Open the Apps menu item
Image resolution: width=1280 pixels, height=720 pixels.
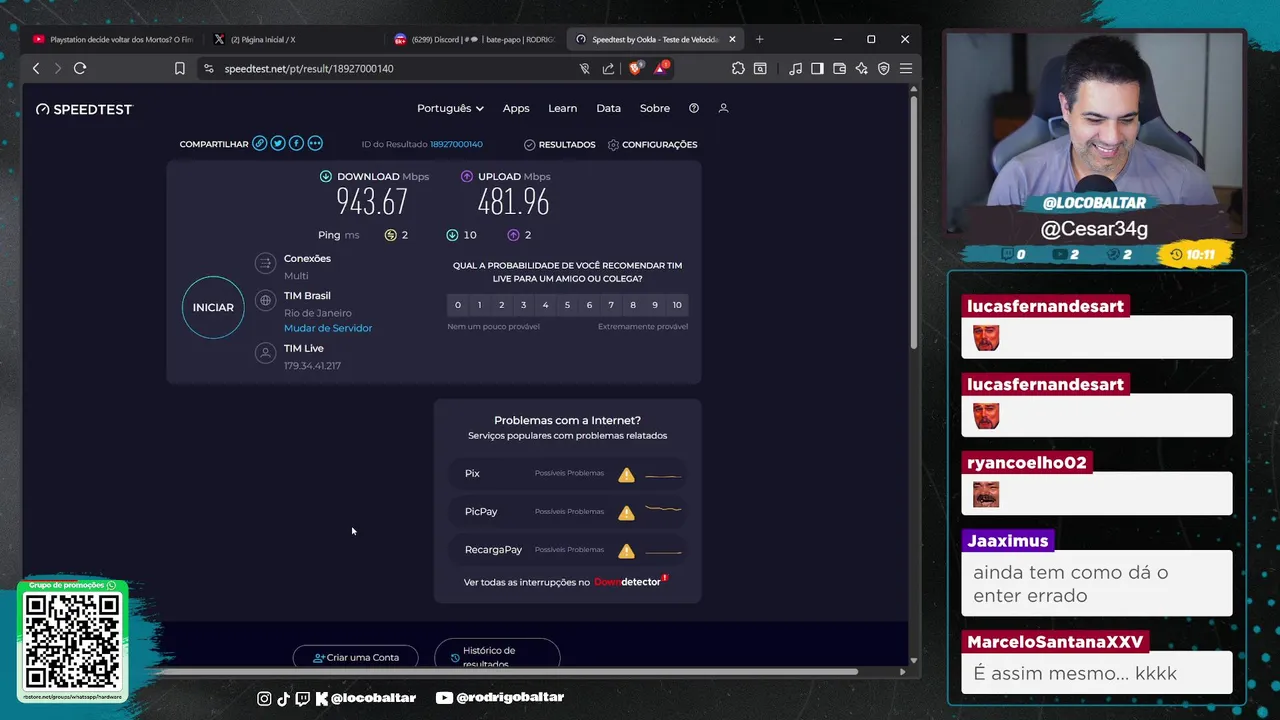(516, 108)
